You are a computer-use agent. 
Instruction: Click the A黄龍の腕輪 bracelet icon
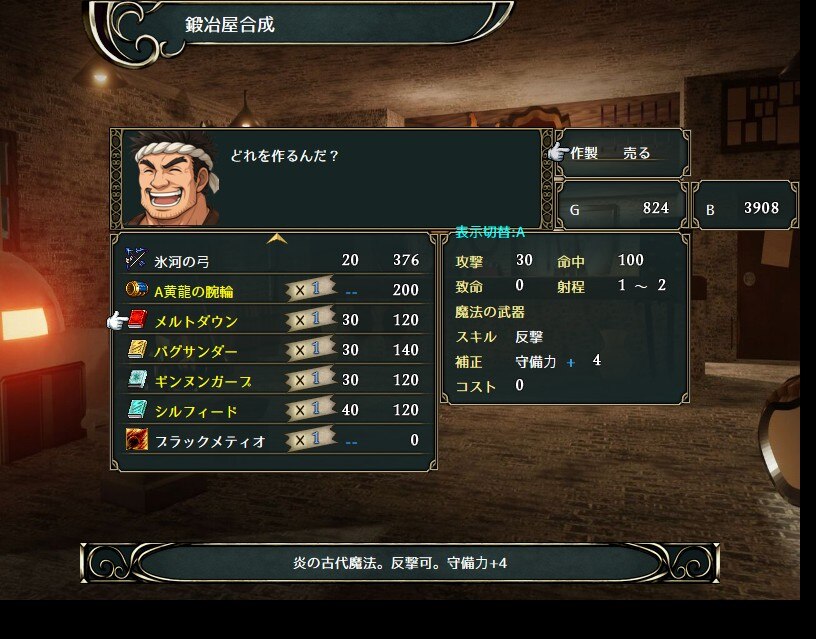(x=136, y=289)
